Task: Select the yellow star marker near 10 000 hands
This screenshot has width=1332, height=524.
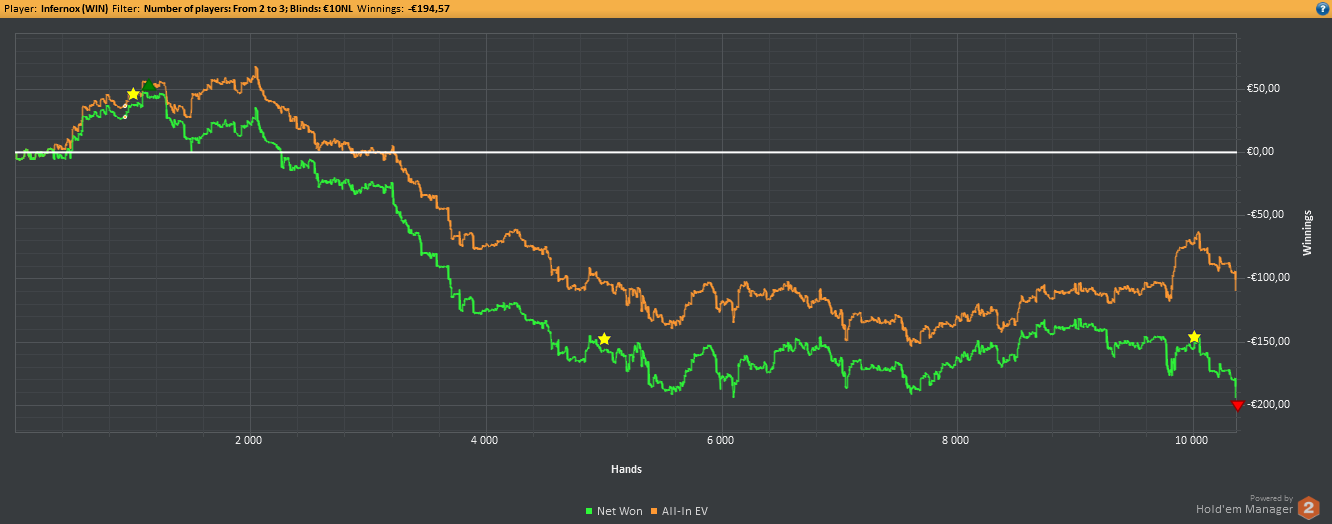Action: tap(1194, 337)
